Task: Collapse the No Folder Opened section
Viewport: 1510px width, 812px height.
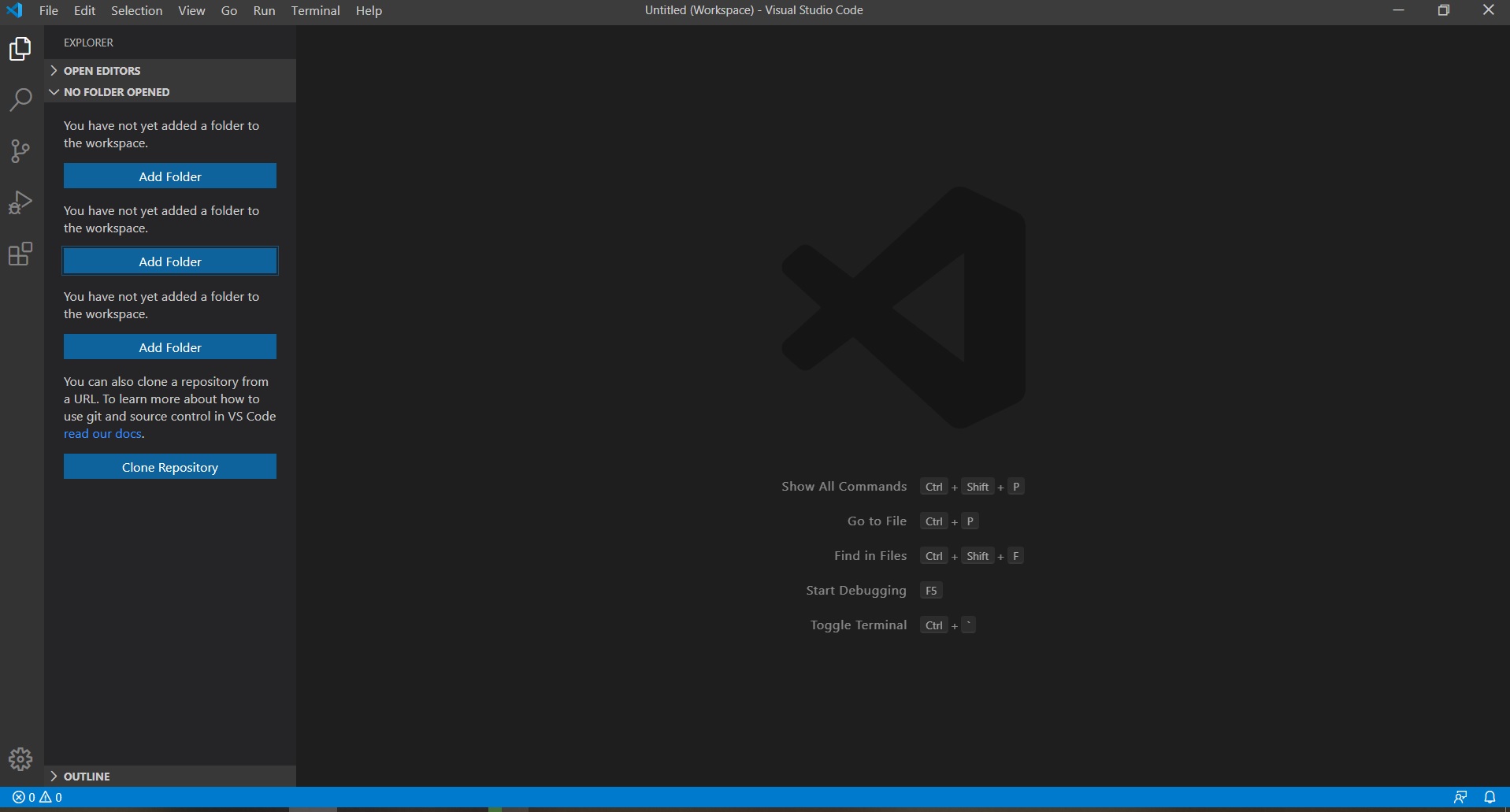Action: click(x=116, y=92)
